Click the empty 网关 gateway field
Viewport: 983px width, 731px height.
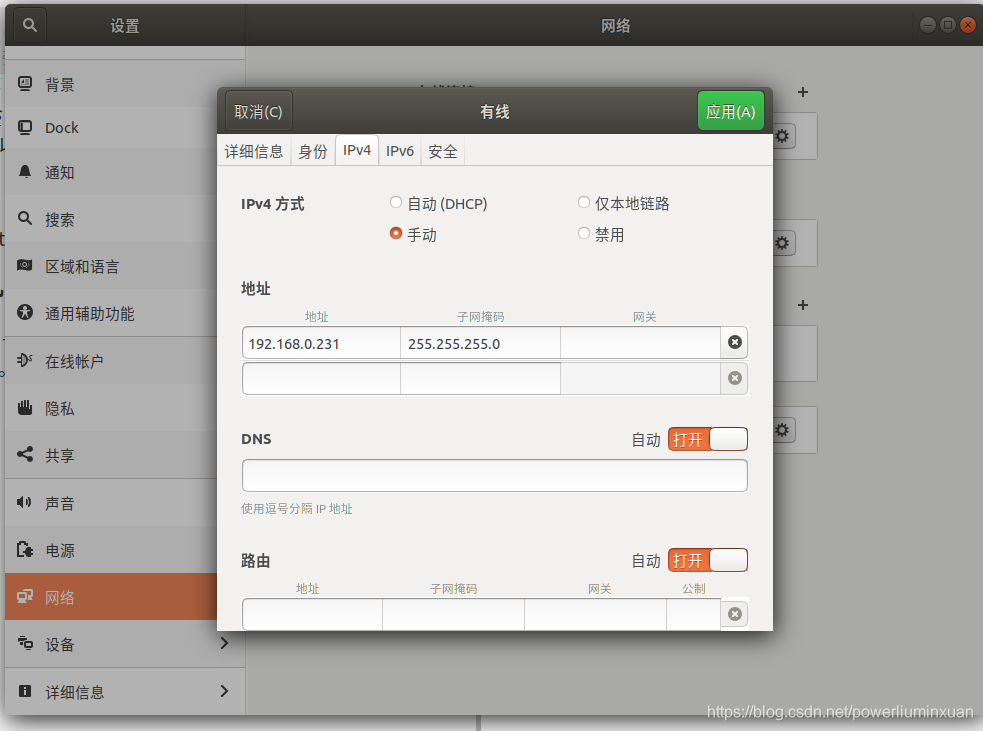(640, 343)
